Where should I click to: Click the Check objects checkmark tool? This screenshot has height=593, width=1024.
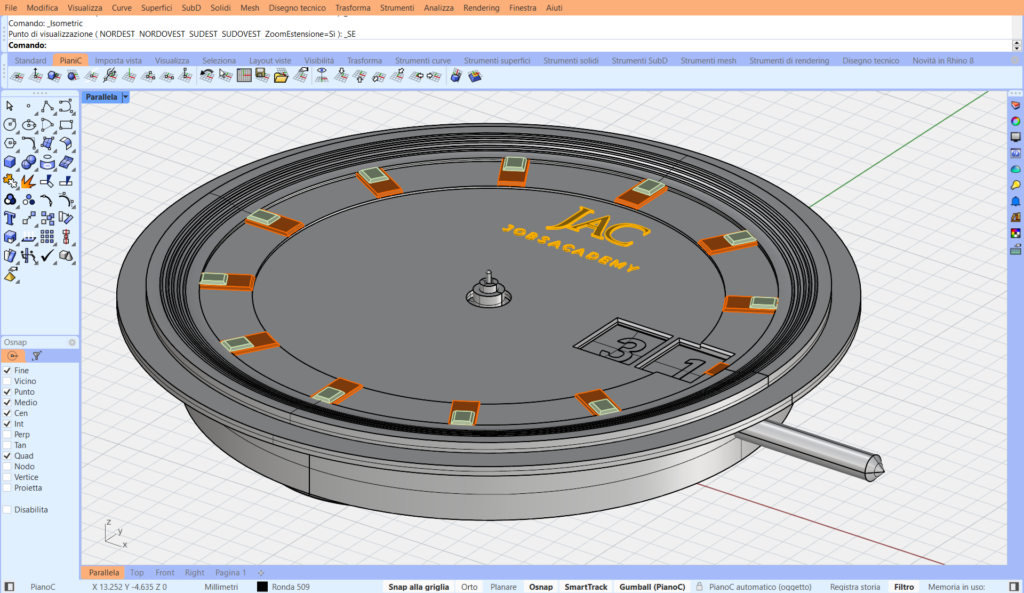tap(47, 256)
